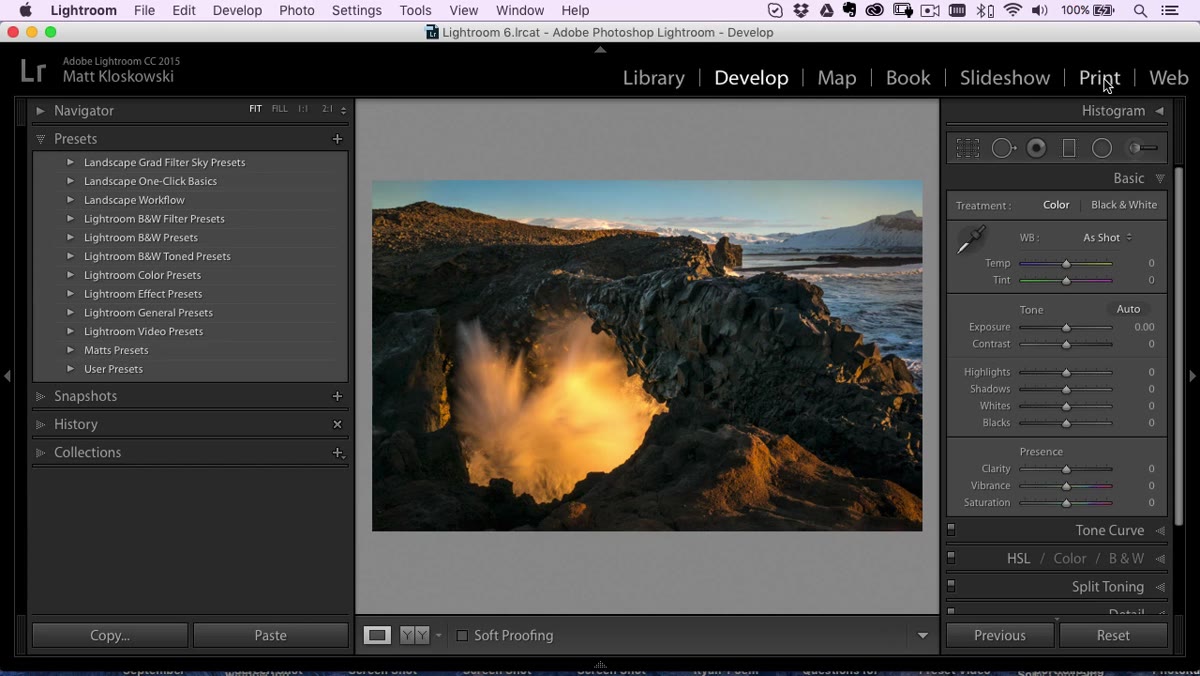Clear History with the X icon
This screenshot has width=1200, height=676.
click(337, 424)
